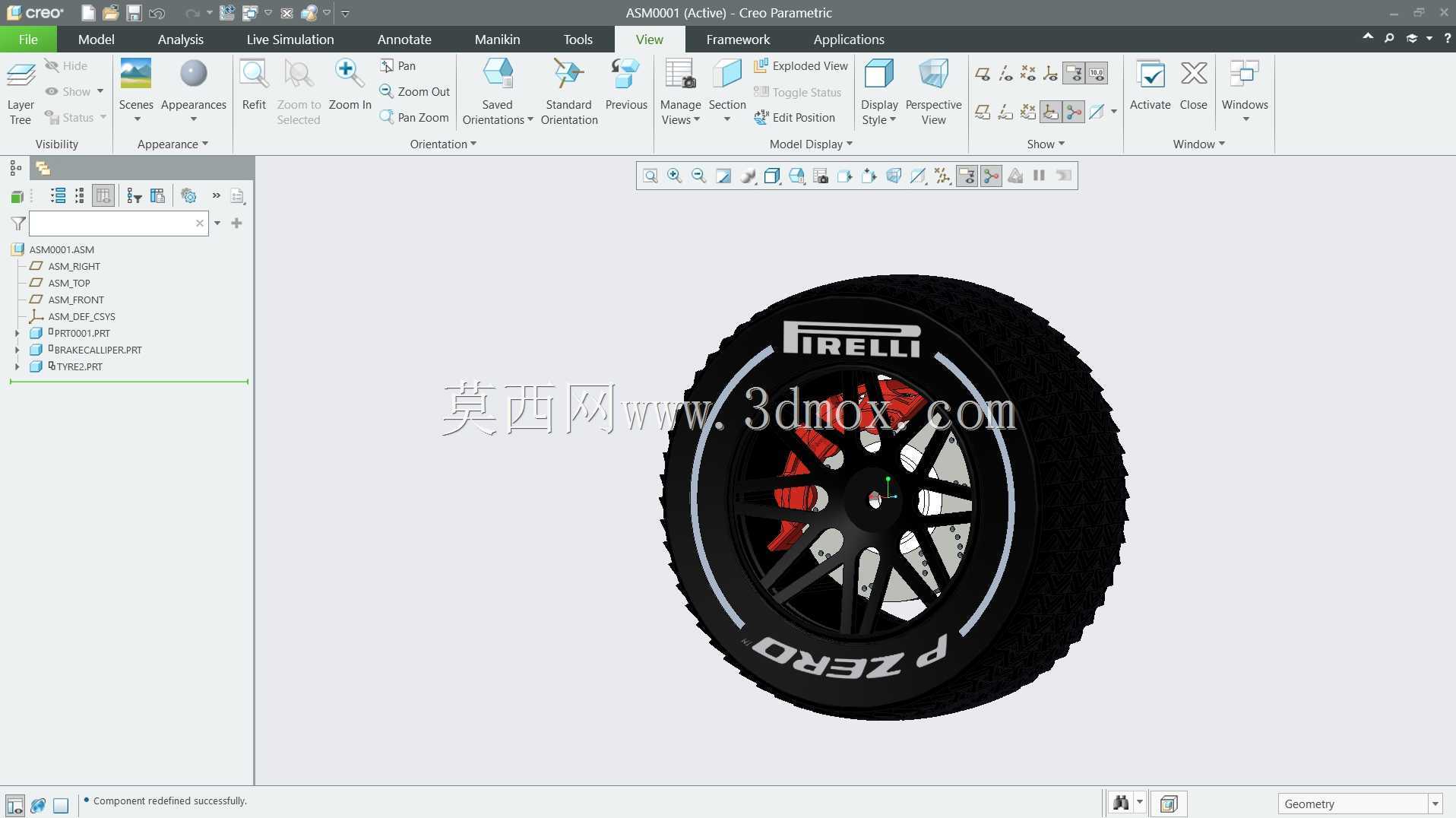This screenshot has height=818, width=1456.
Task: Save the model with the floppy disk icon
Action: 134,13
